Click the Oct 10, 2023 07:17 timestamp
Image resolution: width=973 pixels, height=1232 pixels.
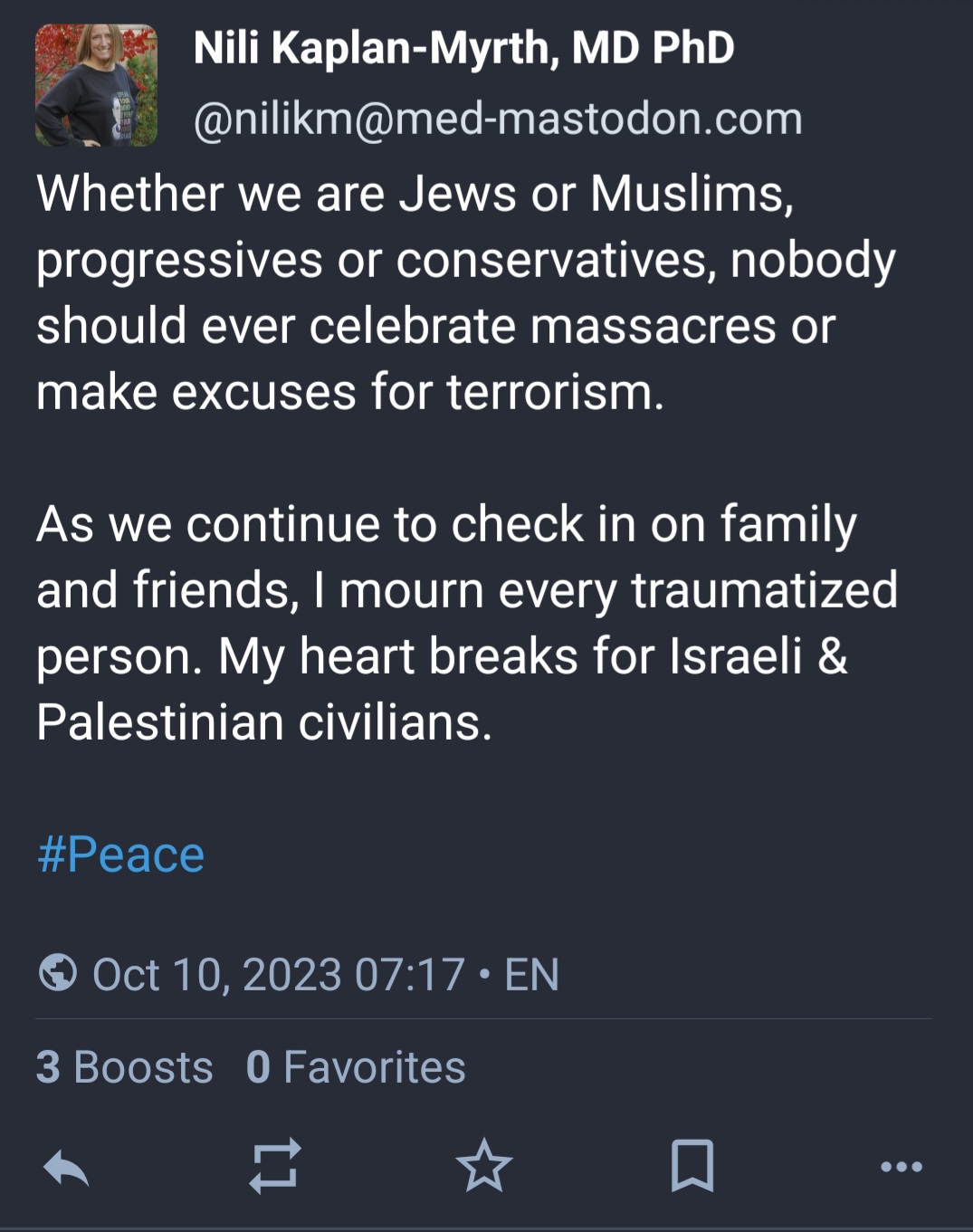coord(279,975)
